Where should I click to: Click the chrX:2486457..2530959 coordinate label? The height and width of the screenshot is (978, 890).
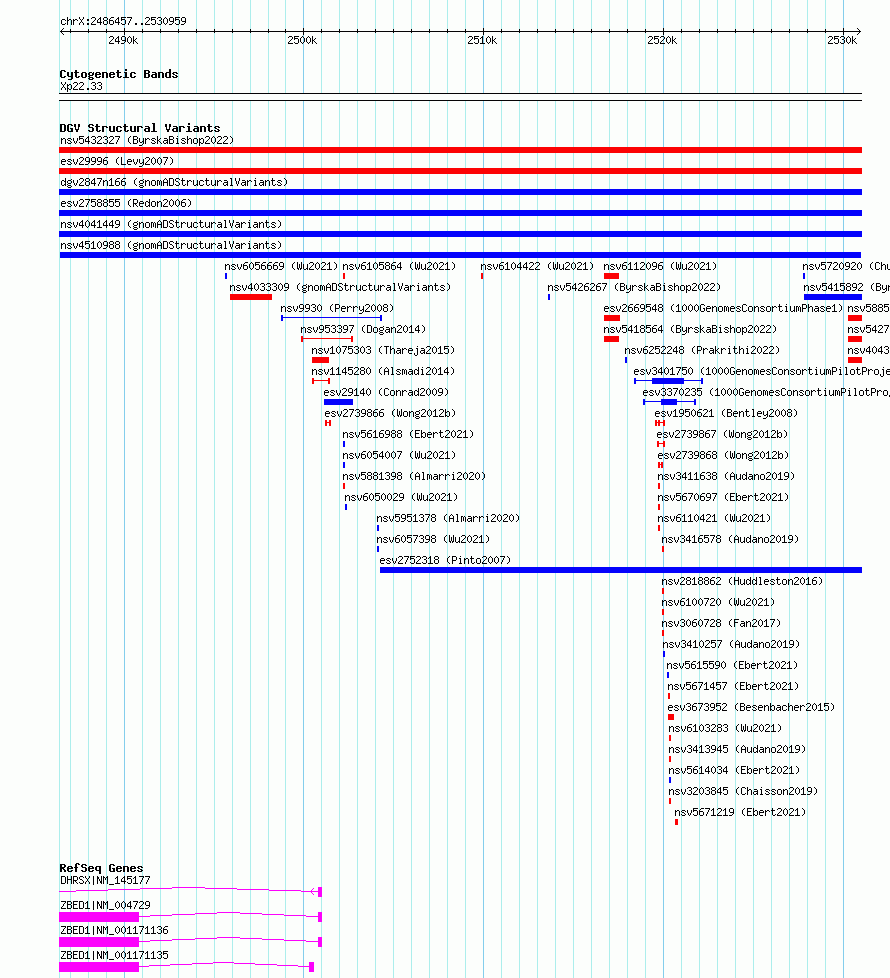[x=123, y=21]
